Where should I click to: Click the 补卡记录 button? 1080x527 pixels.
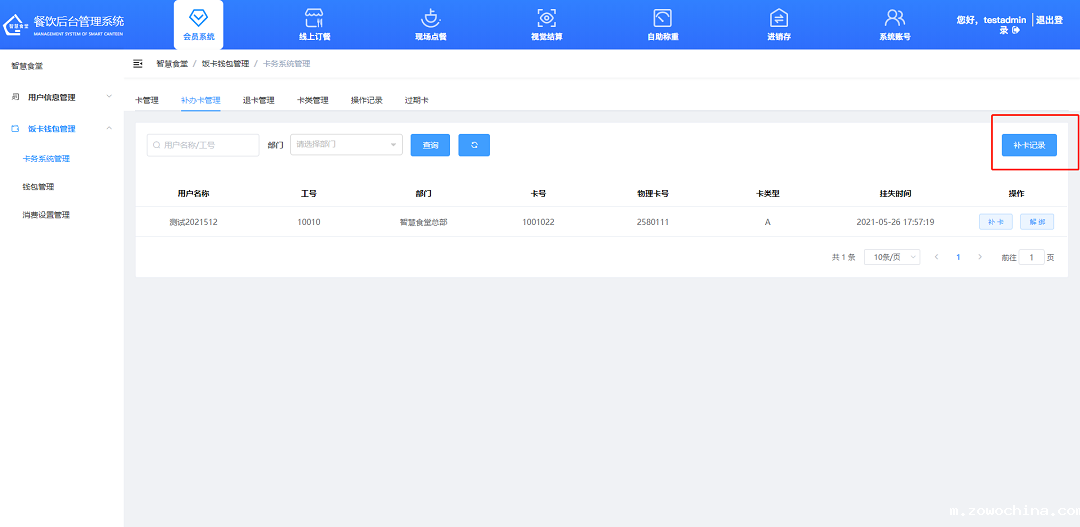coord(1029,145)
